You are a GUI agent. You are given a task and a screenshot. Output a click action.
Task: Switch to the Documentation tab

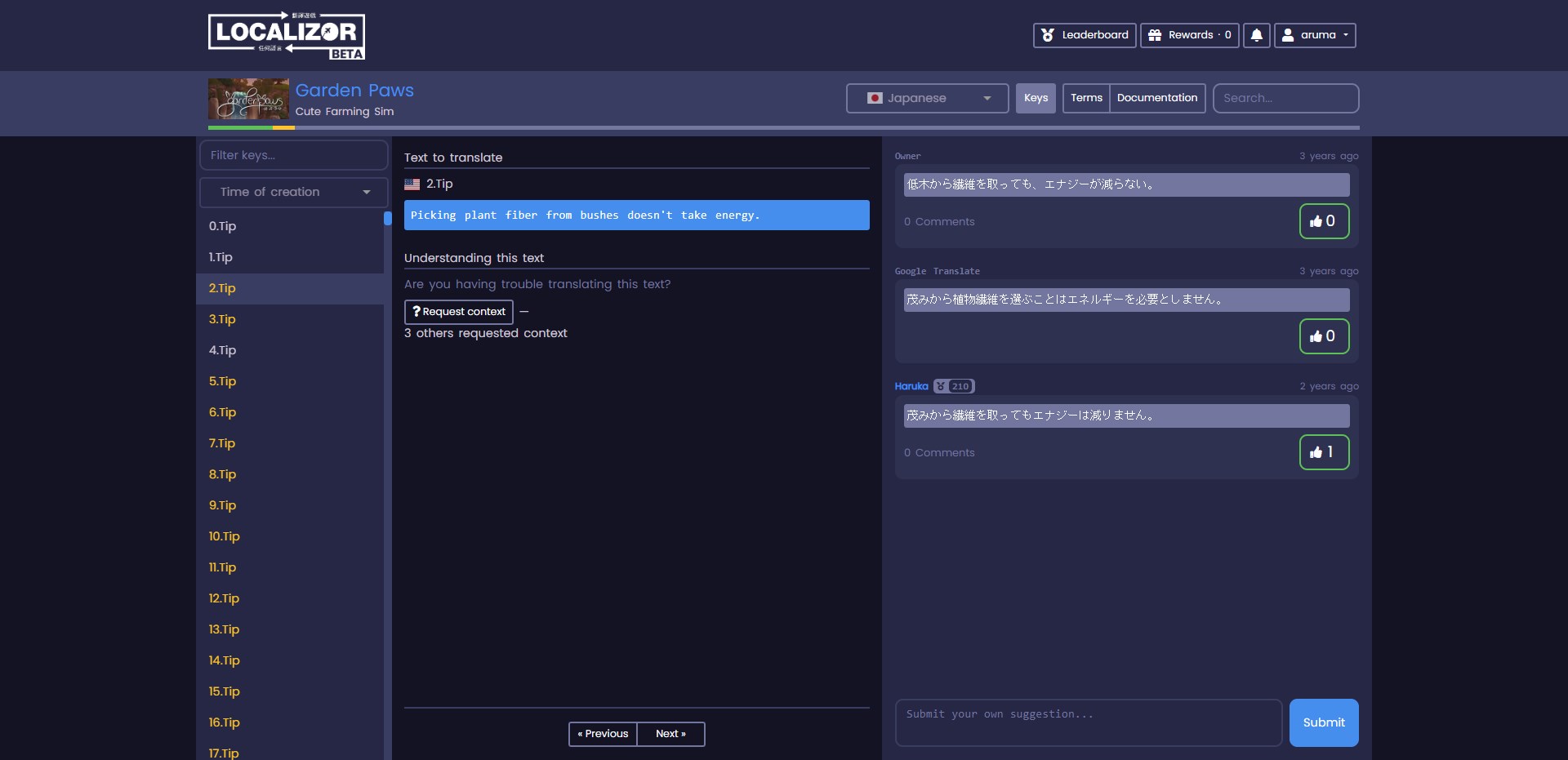[x=1156, y=98]
